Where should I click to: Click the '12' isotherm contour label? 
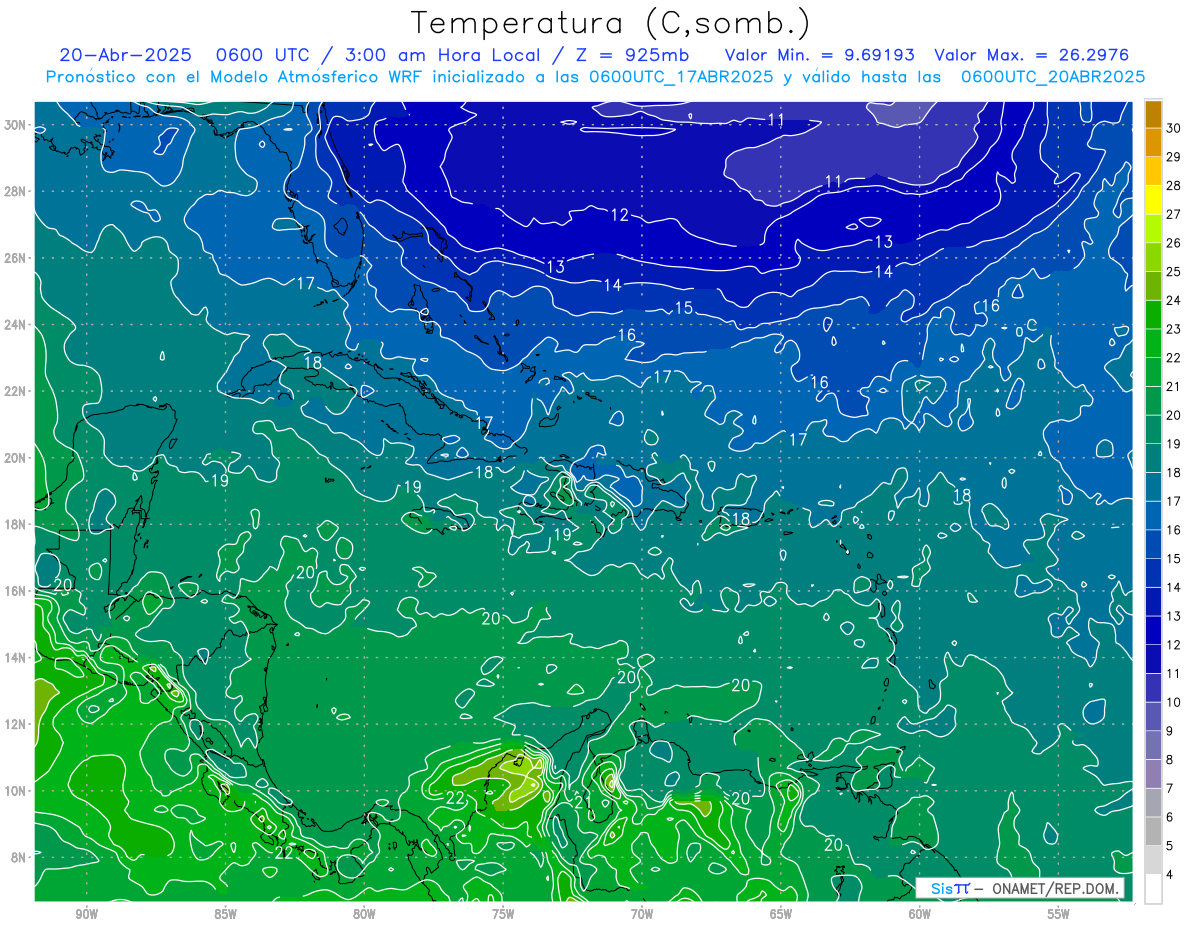coord(620,215)
